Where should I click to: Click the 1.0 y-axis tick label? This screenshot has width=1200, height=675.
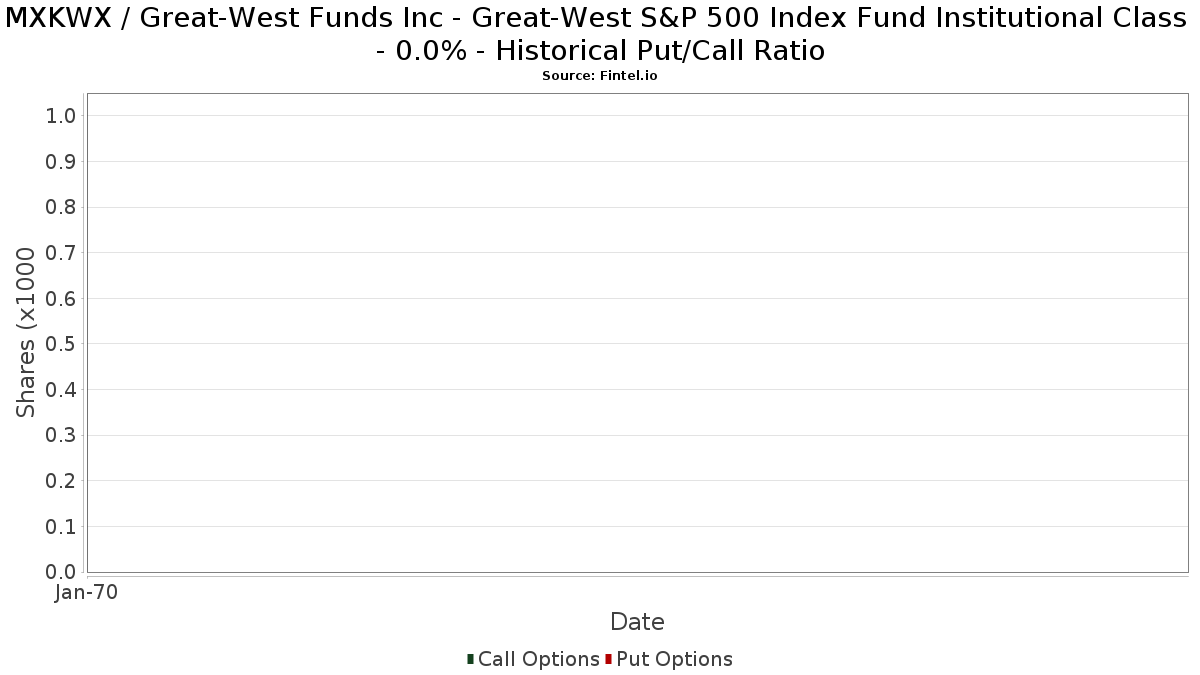click(61, 116)
